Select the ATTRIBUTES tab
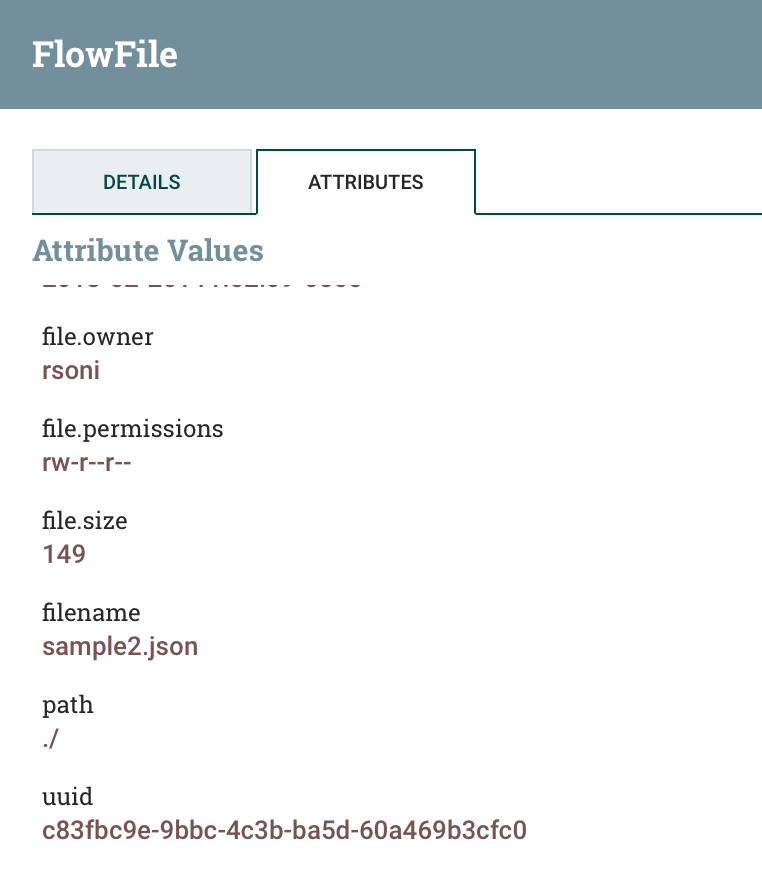Image resolution: width=762 pixels, height=886 pixels. (x=366, y=182)
